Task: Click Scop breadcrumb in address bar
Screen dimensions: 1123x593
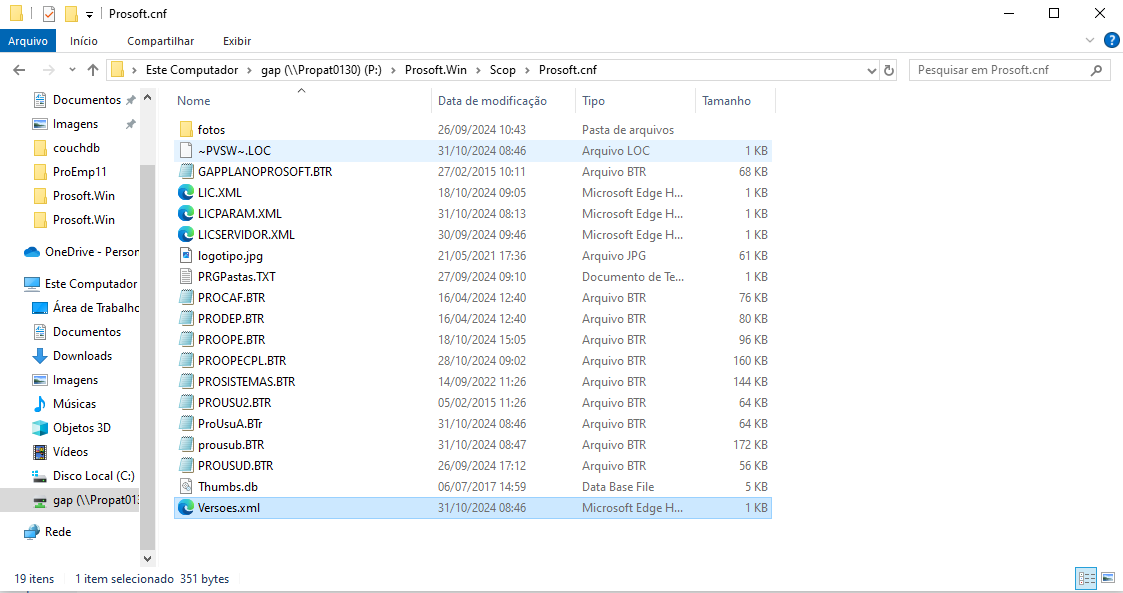Action: tap(503, 70)
